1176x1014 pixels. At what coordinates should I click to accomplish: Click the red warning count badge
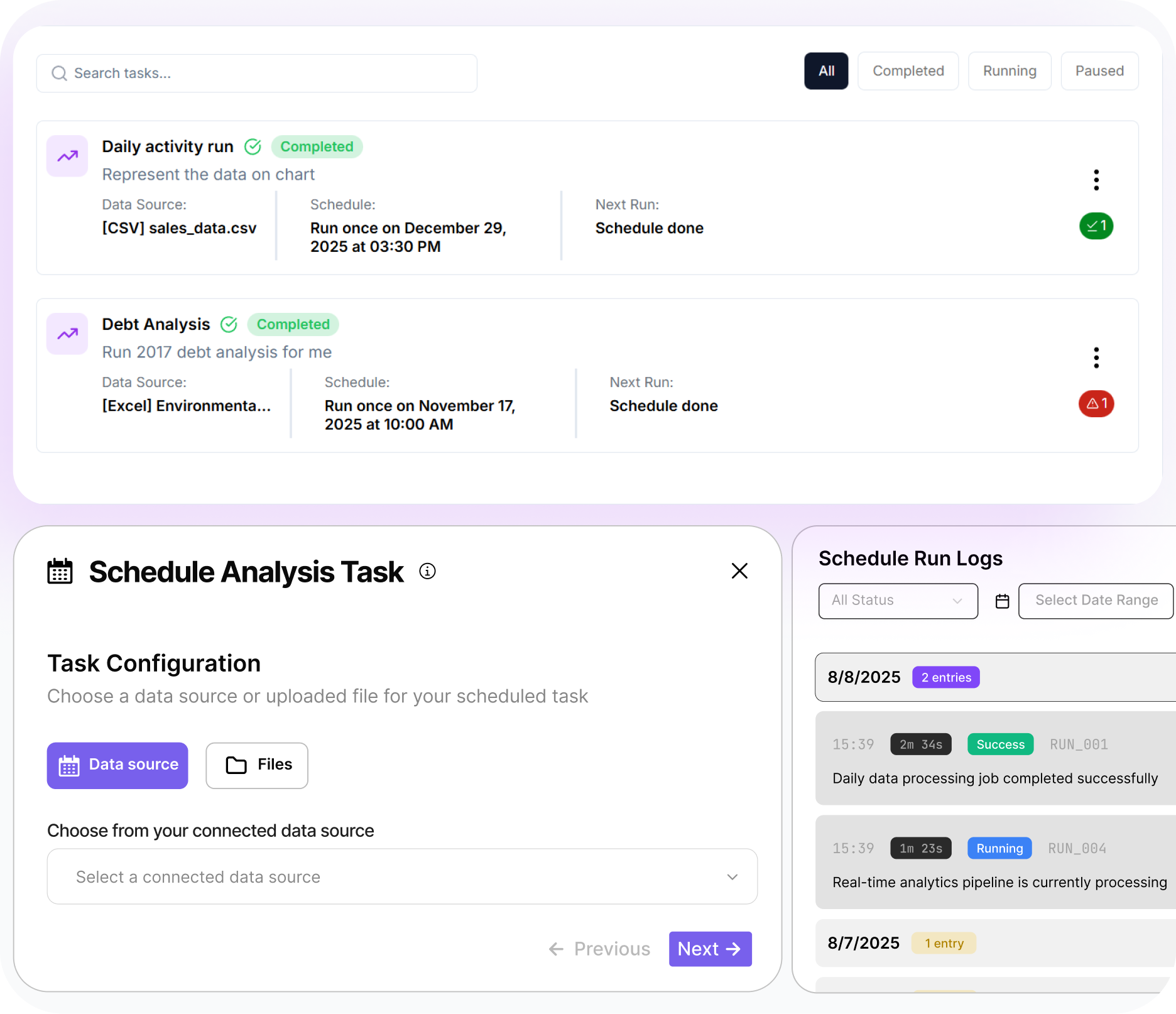pos(1096,403)
